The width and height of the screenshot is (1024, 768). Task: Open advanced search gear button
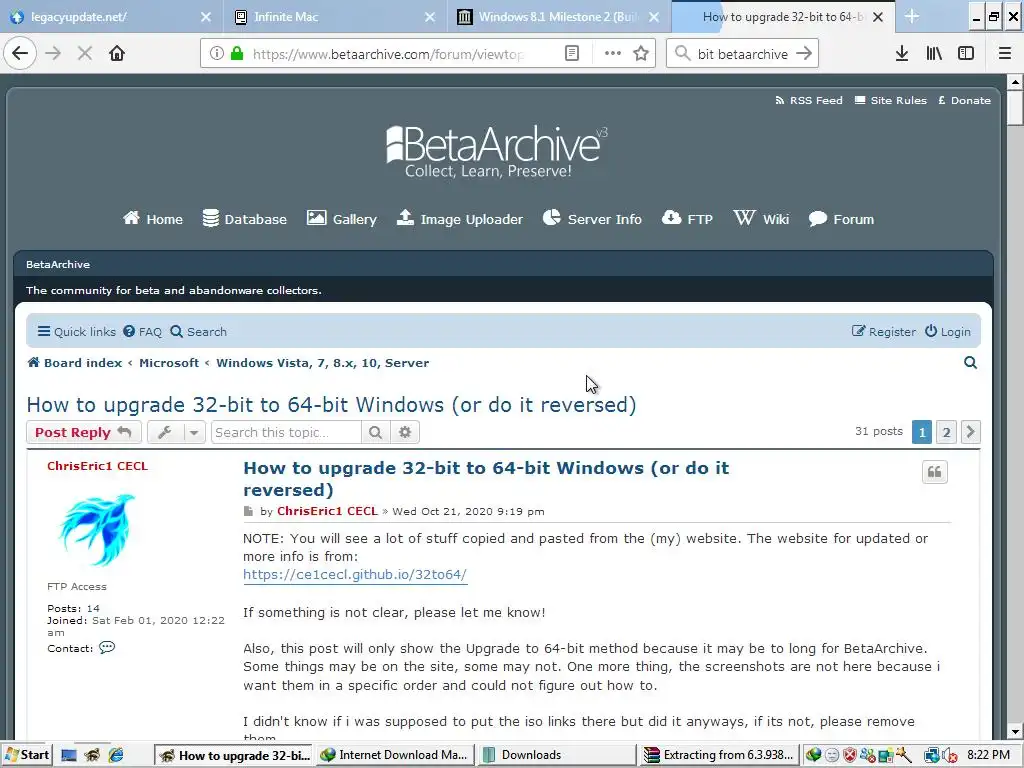pos(405,432)
